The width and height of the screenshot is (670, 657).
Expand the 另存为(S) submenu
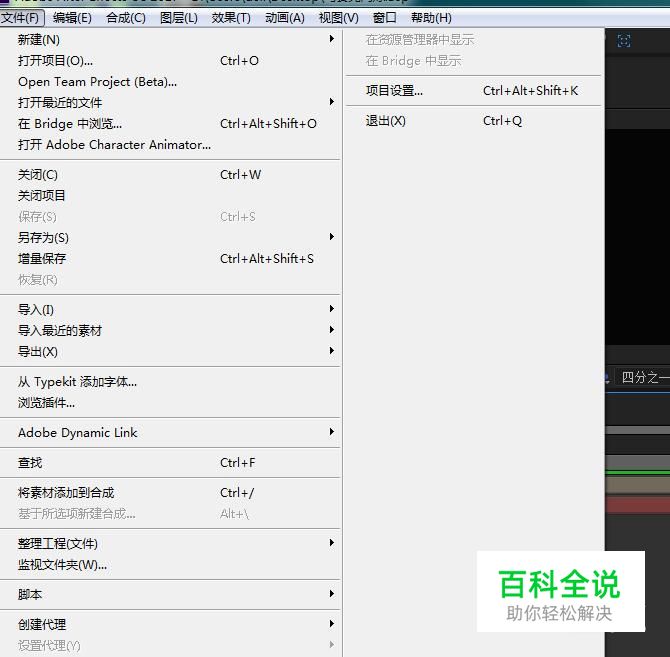[170, 238]
